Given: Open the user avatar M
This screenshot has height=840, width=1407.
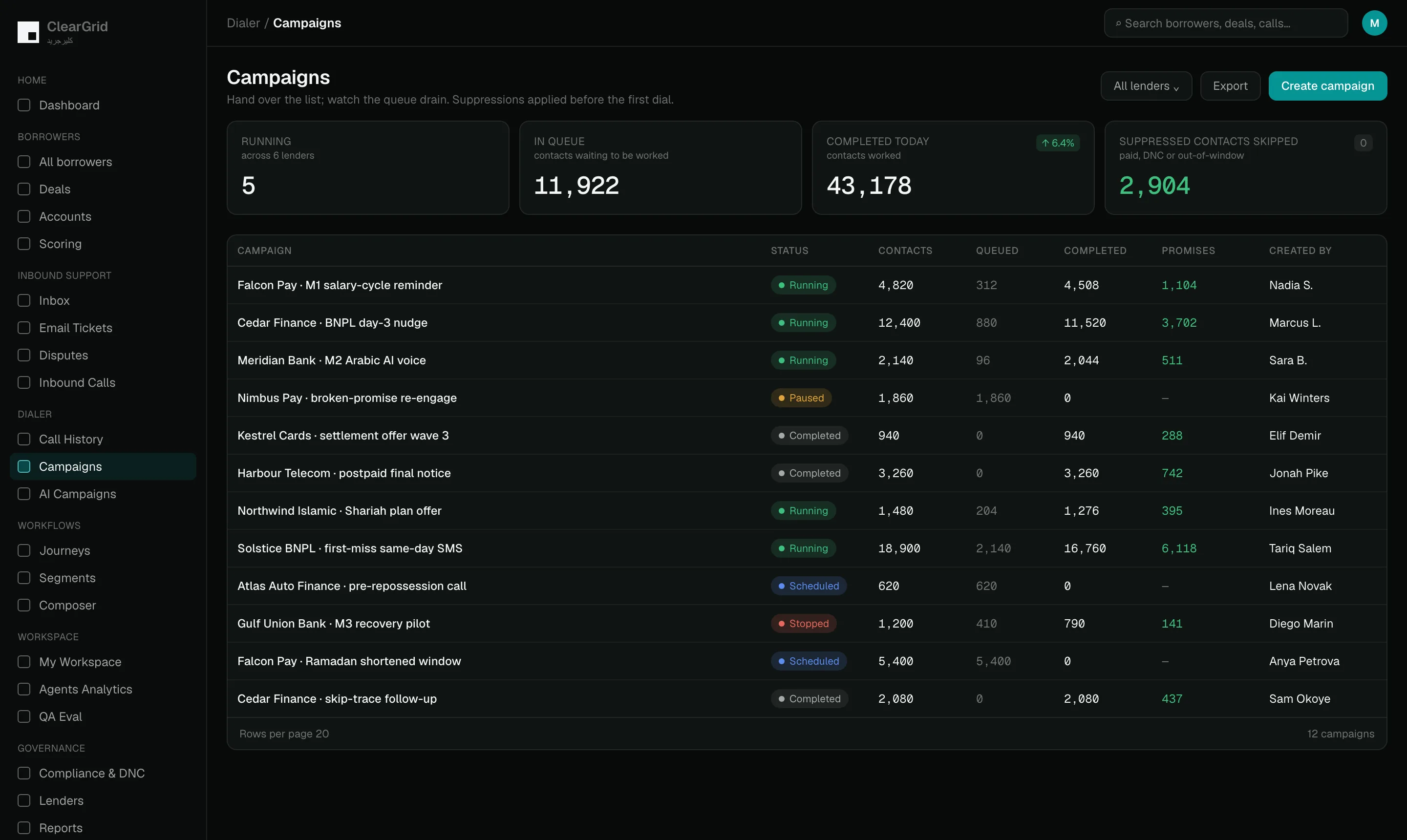Looking at the screenshot, I should [x=1374, y=23].
